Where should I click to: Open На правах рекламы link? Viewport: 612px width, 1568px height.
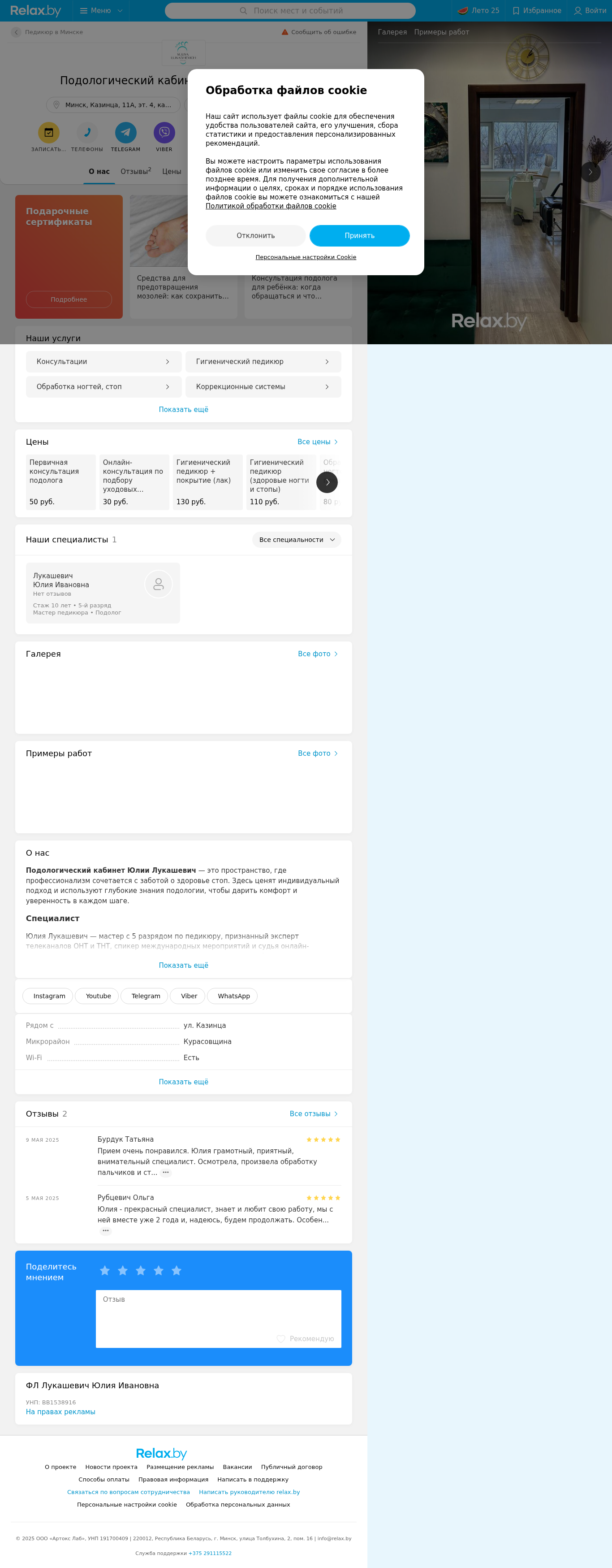[60, 1412]
